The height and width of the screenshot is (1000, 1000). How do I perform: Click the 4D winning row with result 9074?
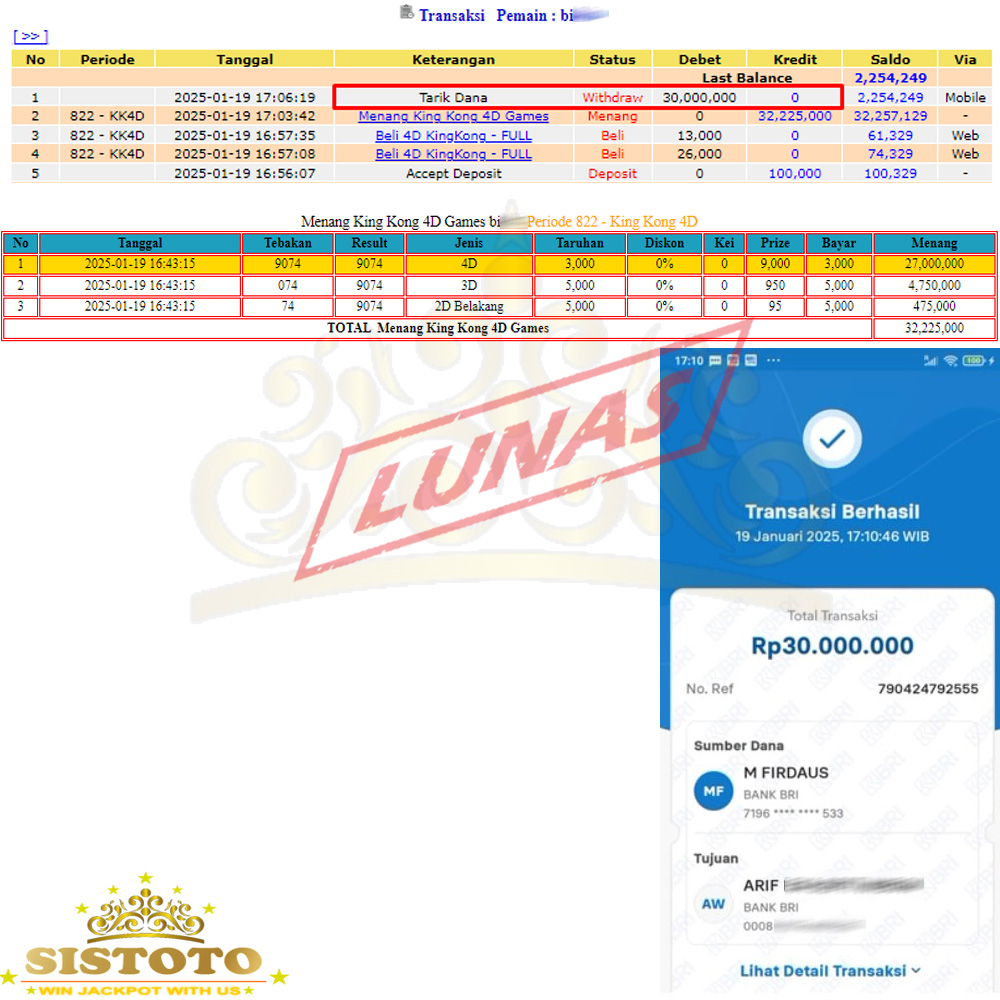[x=469, y=264]
